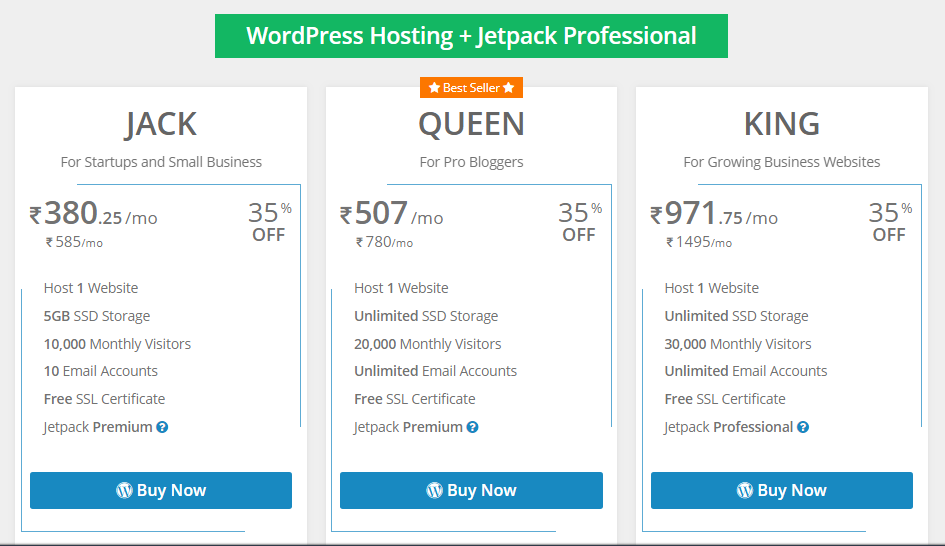Click the KING plan heading
Screen dimensions: 945x546
pos(782,124)
